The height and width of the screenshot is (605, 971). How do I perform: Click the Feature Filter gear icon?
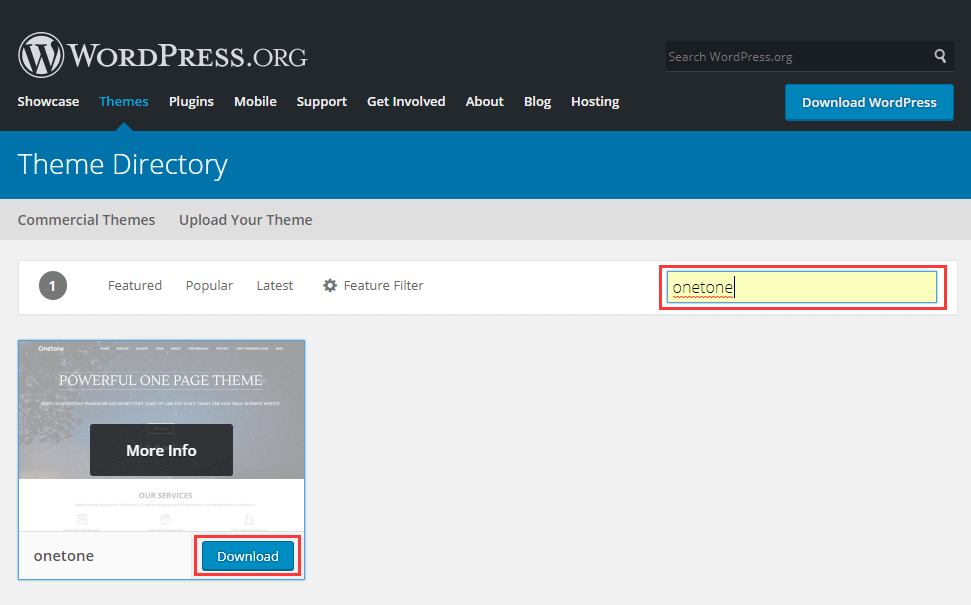coord(330,285)
